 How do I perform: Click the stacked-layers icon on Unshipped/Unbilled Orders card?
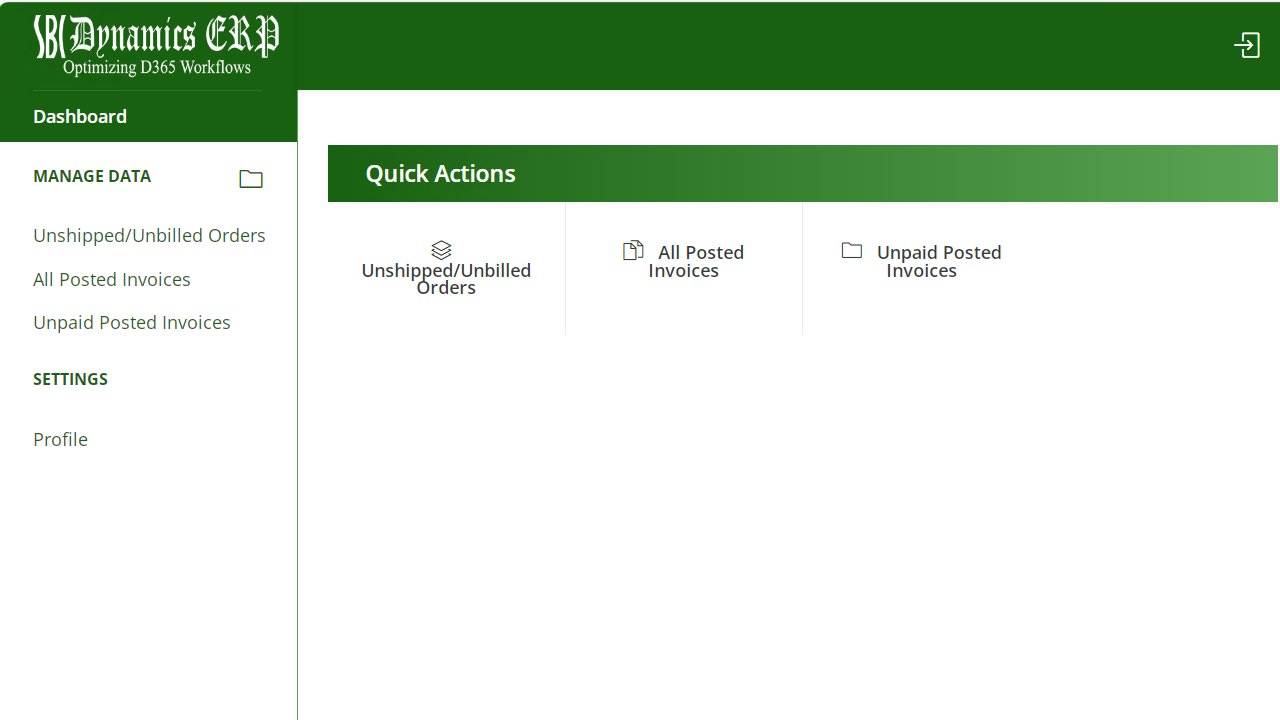[x=441, y=249]
